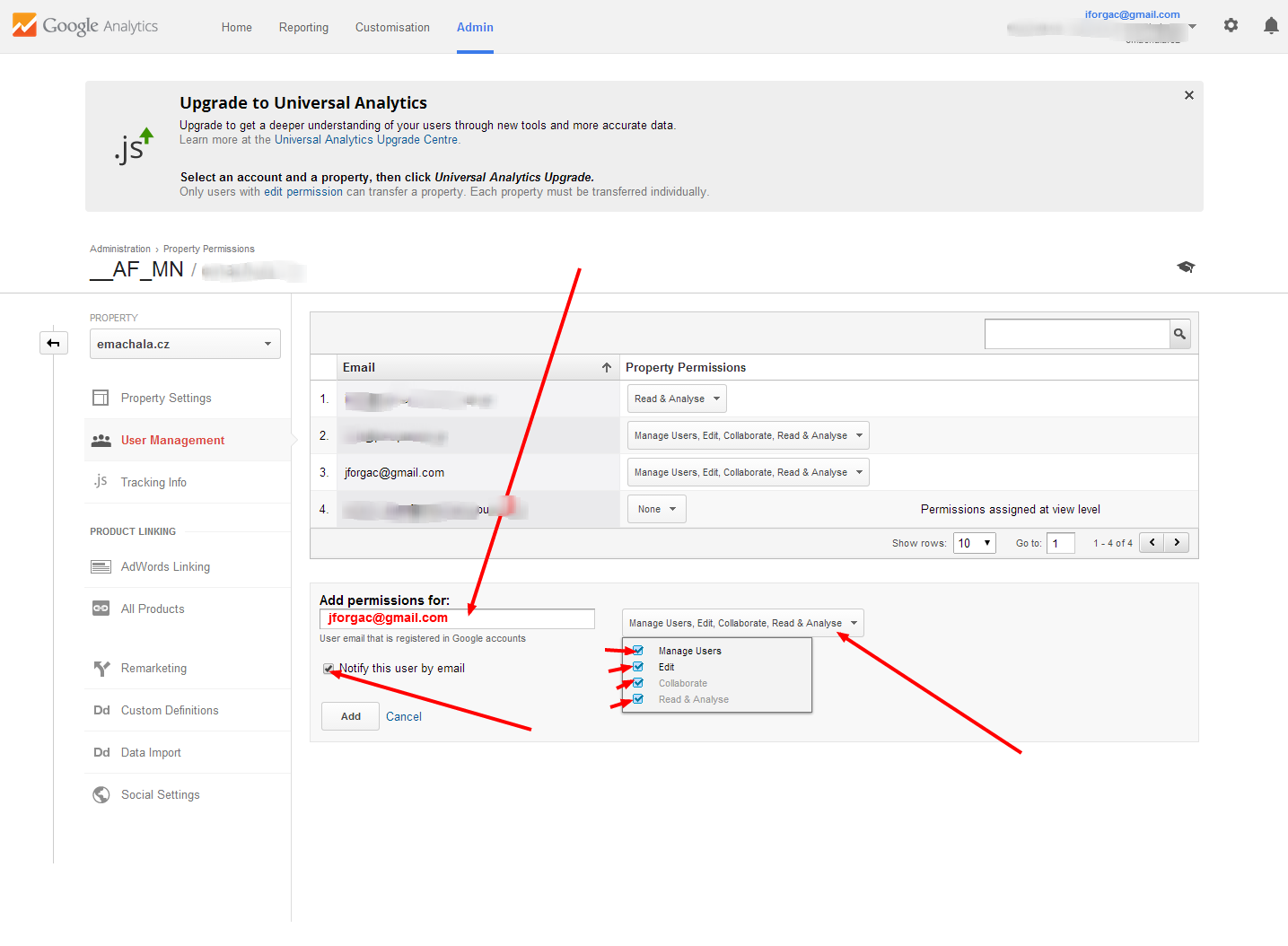Click the Custom Definitions Dd icon
Viewport: 1288px width, 946px height.
pos(101,710)
